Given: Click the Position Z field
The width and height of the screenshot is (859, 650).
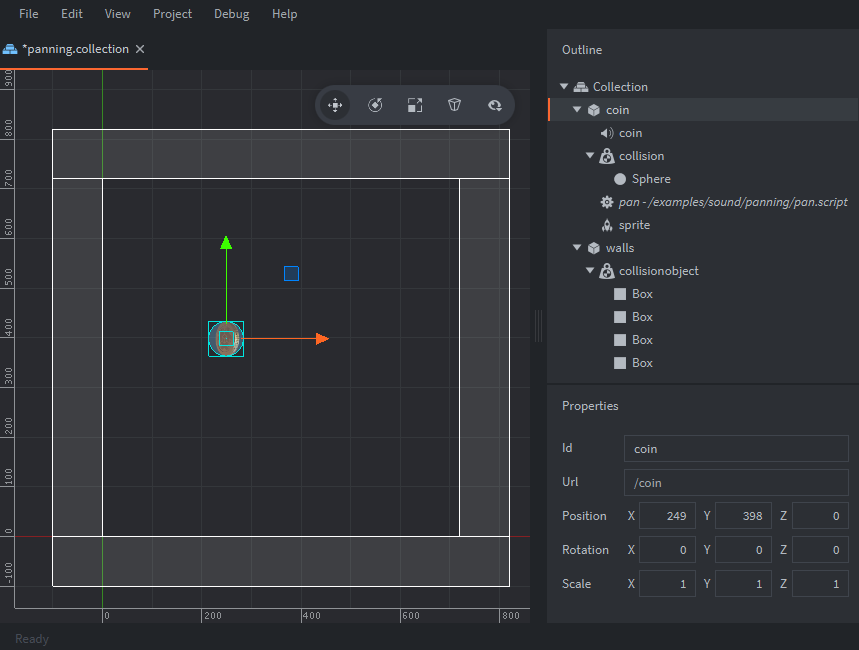Looking at the screenshot, I should 820,516.
